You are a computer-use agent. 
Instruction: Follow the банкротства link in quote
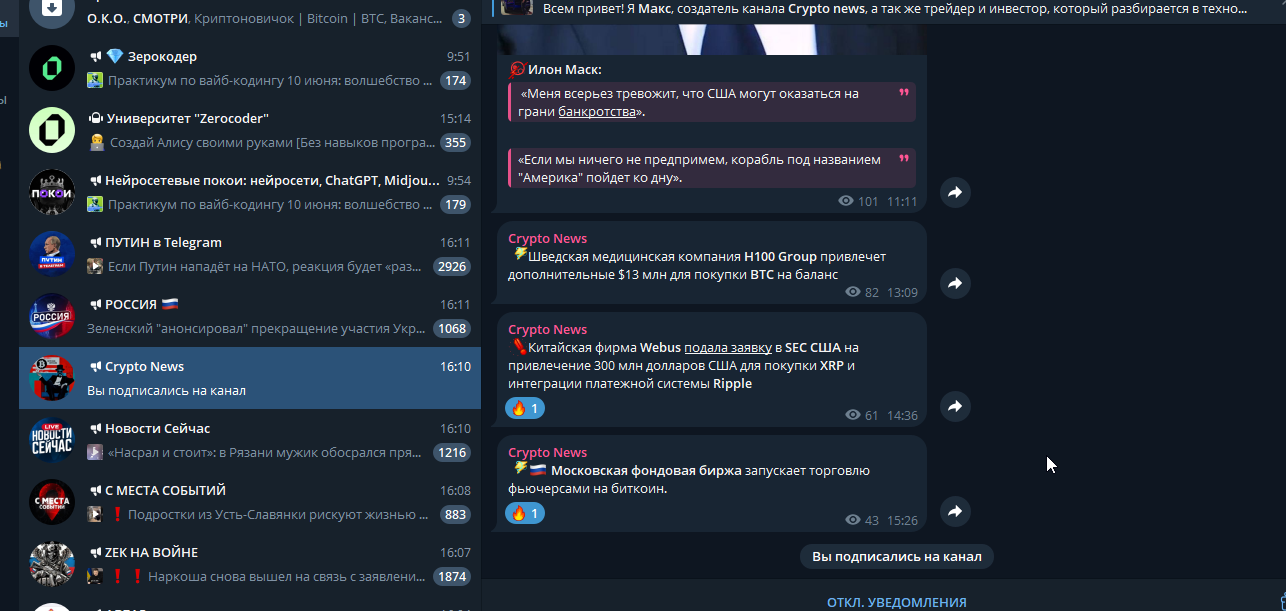click(597, 112)
